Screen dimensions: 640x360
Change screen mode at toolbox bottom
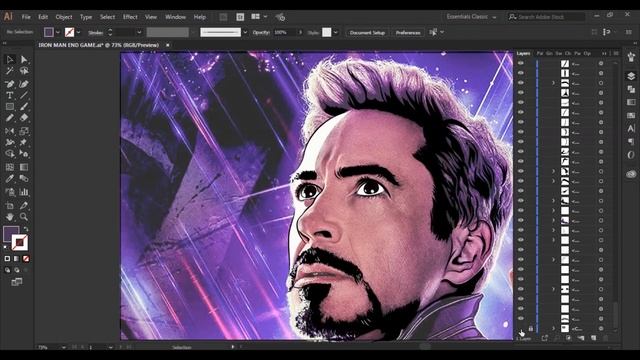coord(17,282)
